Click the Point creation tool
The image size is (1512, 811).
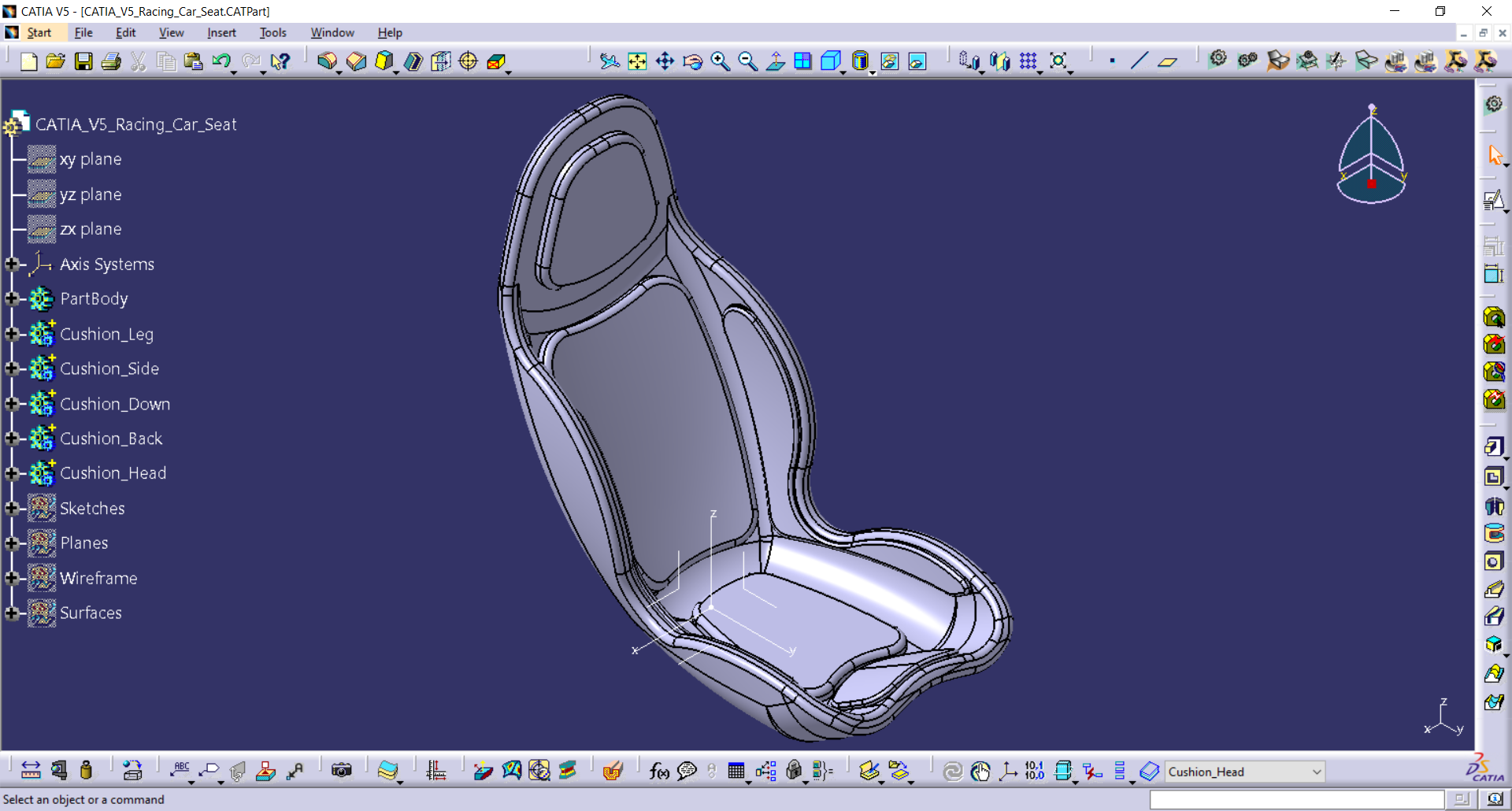(1112, 61)
